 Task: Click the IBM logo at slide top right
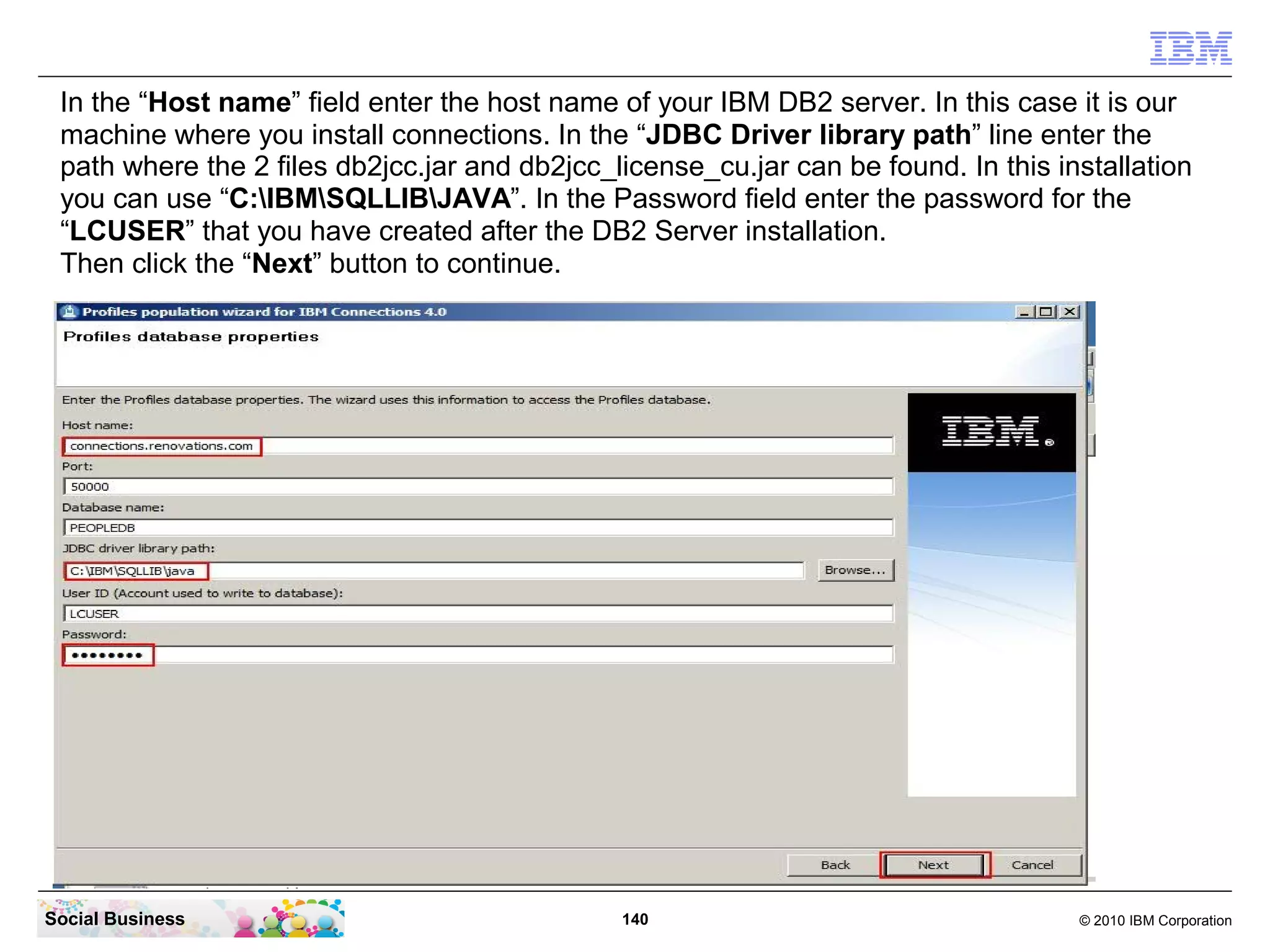pos(1191,48)
